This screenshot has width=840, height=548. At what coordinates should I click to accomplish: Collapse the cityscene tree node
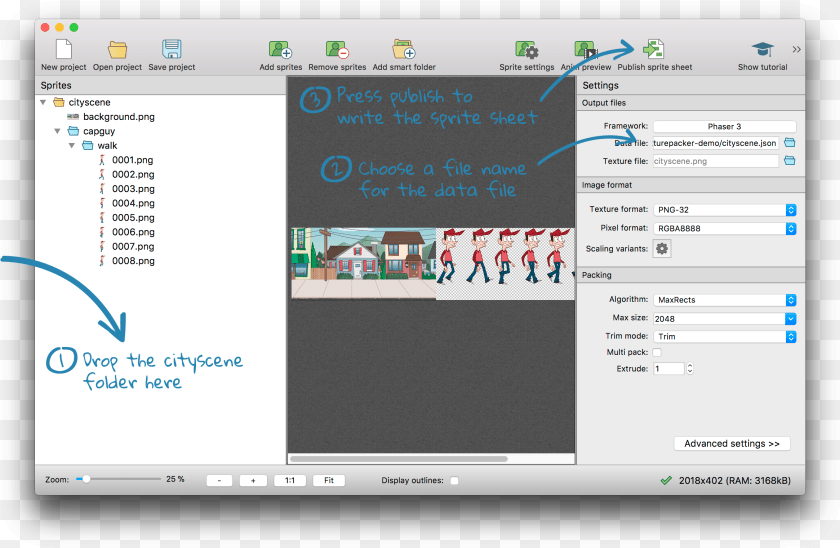click(x=43, y=102)
